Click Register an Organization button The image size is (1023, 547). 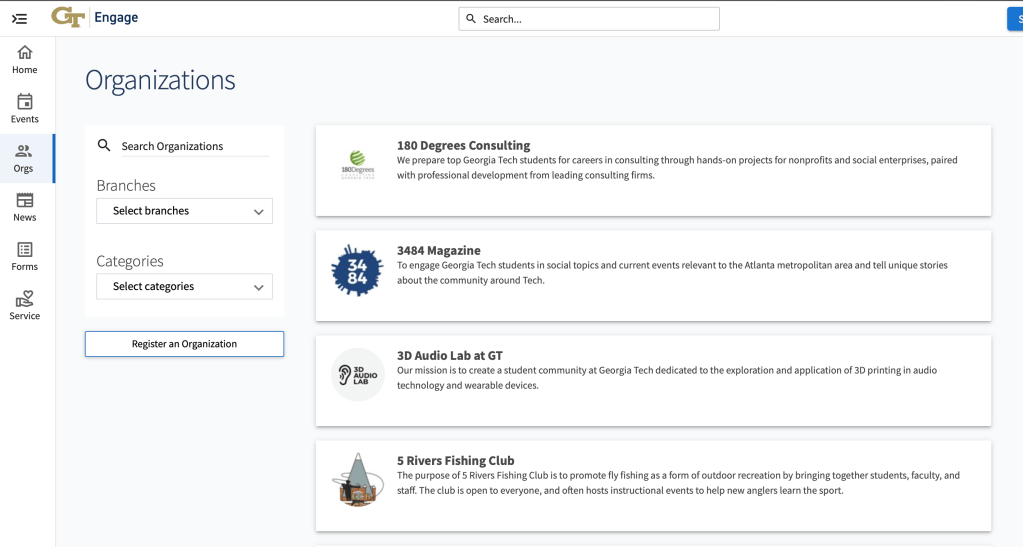(x=184, y=344)
